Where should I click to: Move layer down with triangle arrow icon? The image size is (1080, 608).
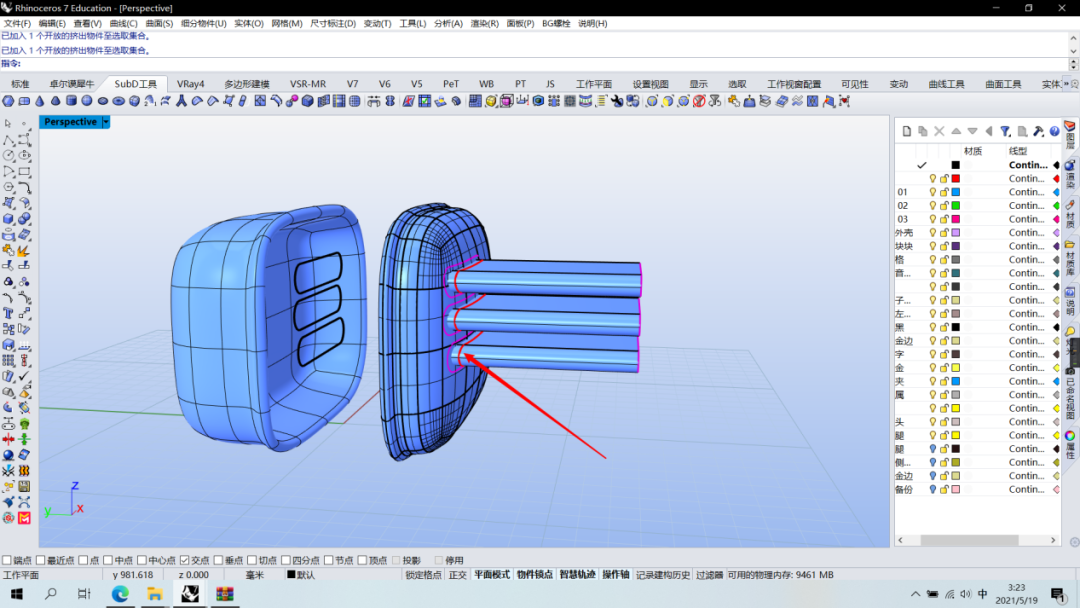coord(973,132)
